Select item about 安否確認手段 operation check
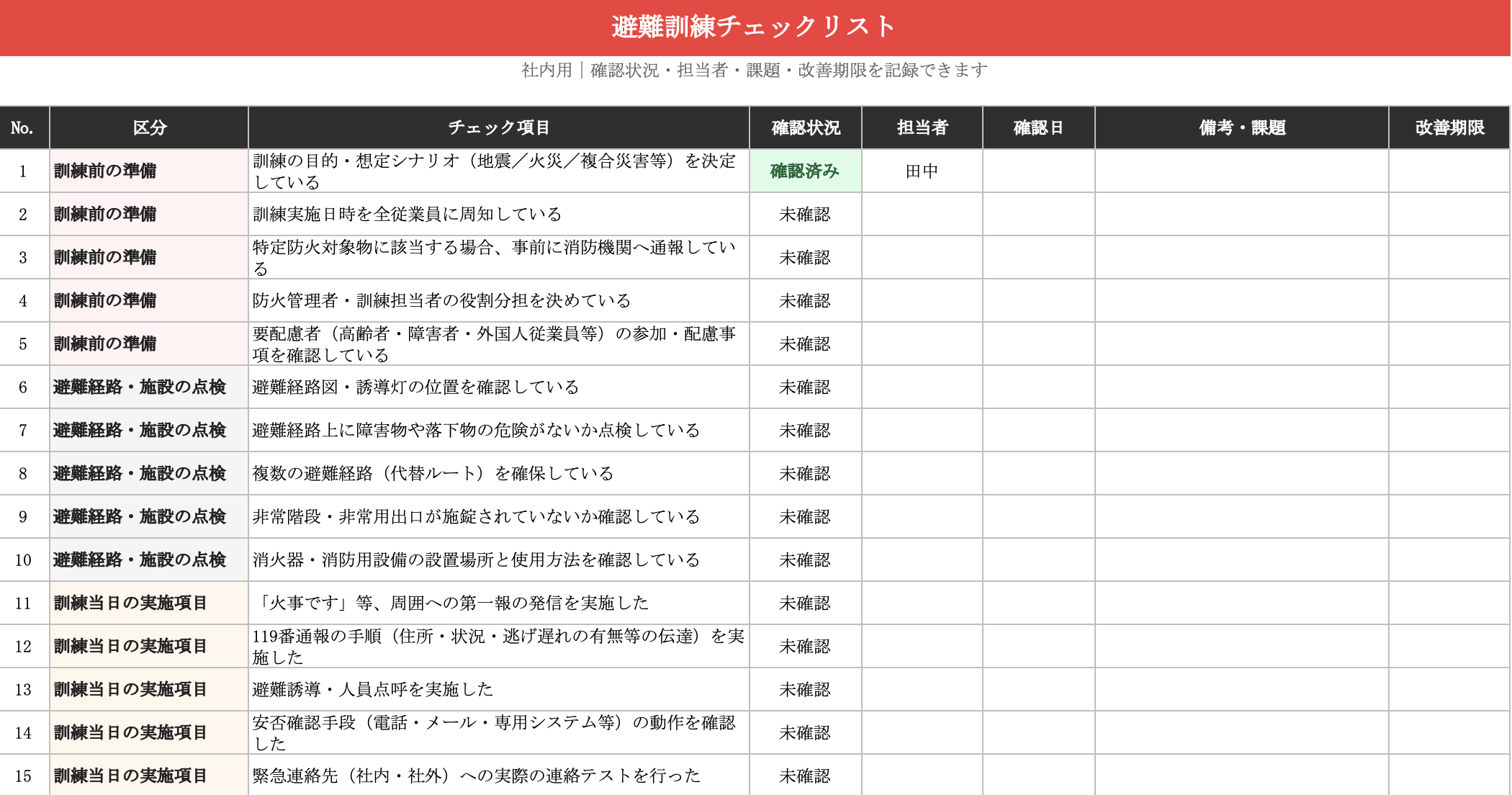1512x795 pixels. pyautogui.click(x=498, y=732)
